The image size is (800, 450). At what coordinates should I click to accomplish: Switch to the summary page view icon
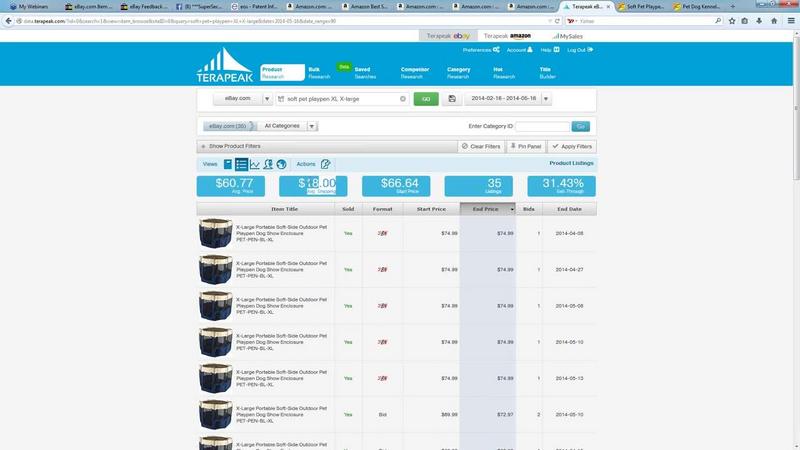click(x=228, y=164)
